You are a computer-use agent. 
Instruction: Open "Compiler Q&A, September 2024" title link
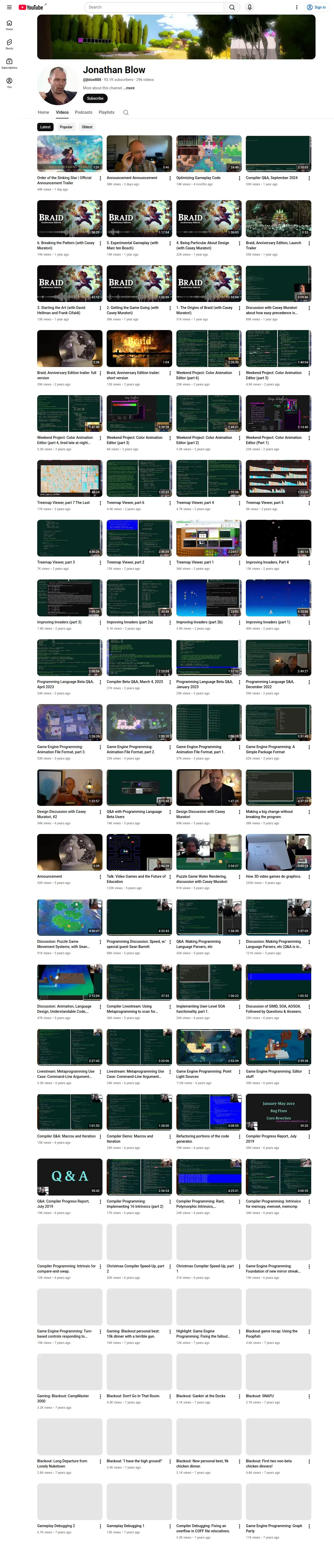[272, 178]
